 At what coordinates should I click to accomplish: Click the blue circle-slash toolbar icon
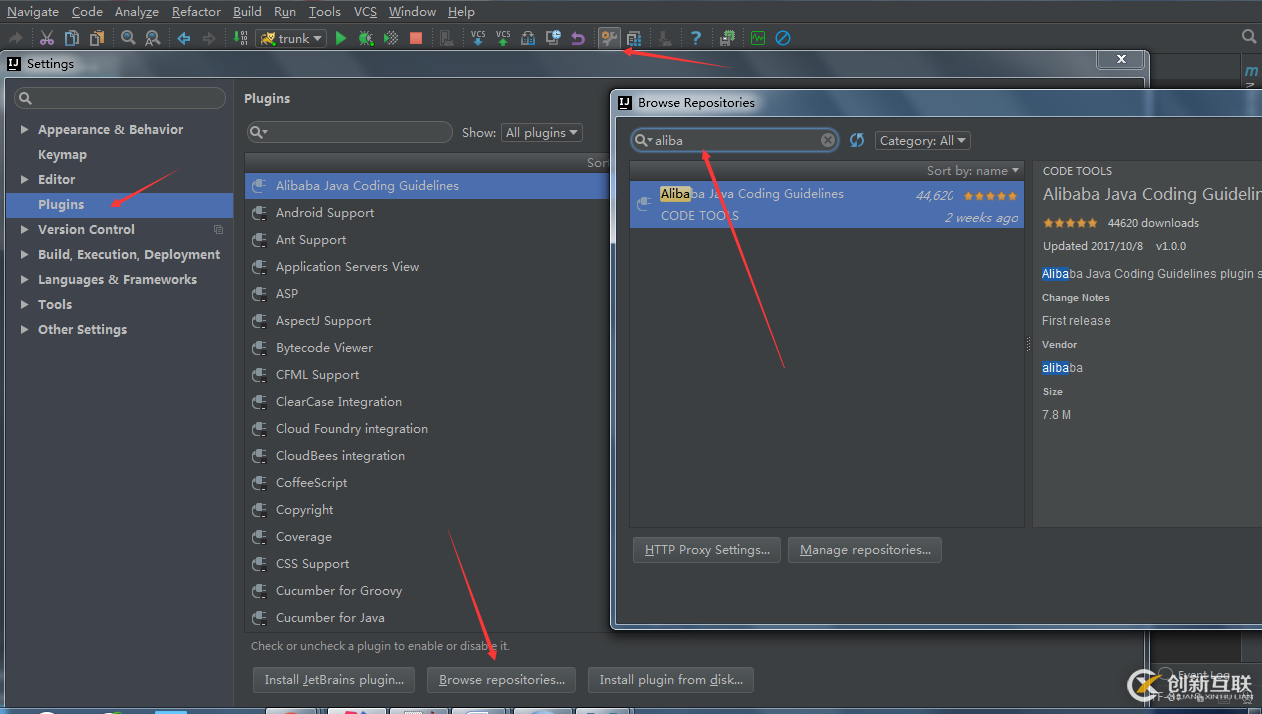pyautogui.click(x=783, y=38)
